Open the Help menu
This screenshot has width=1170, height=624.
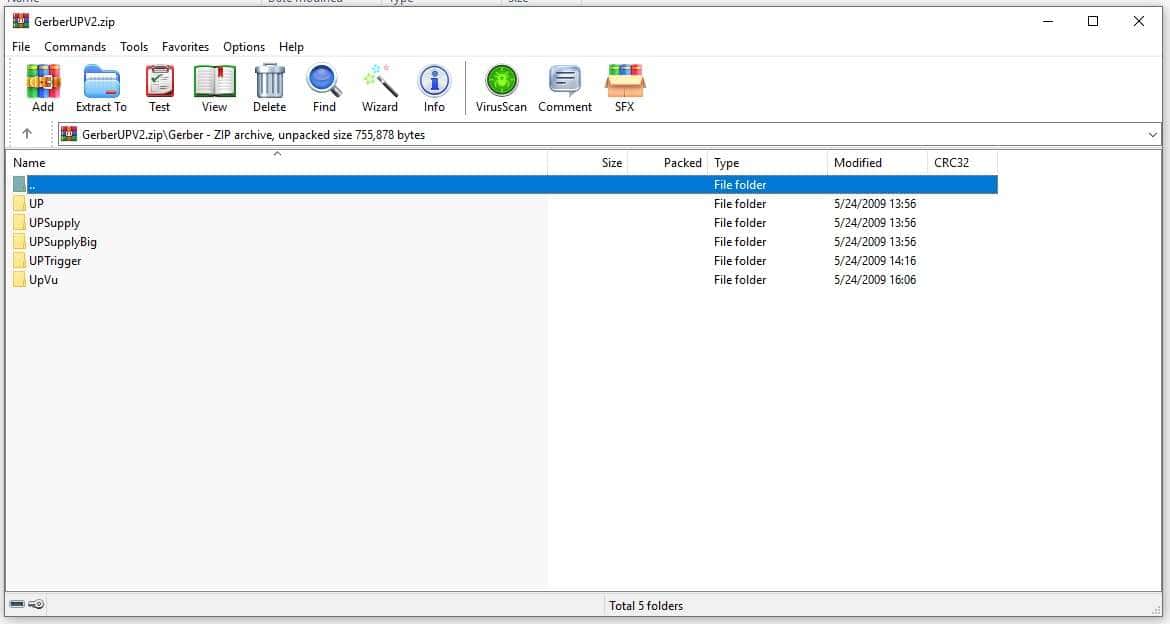291,46
